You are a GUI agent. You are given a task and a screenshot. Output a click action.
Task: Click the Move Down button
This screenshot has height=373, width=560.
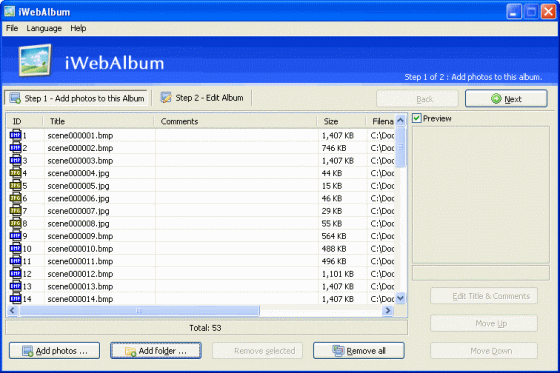(x=484, y=351)
